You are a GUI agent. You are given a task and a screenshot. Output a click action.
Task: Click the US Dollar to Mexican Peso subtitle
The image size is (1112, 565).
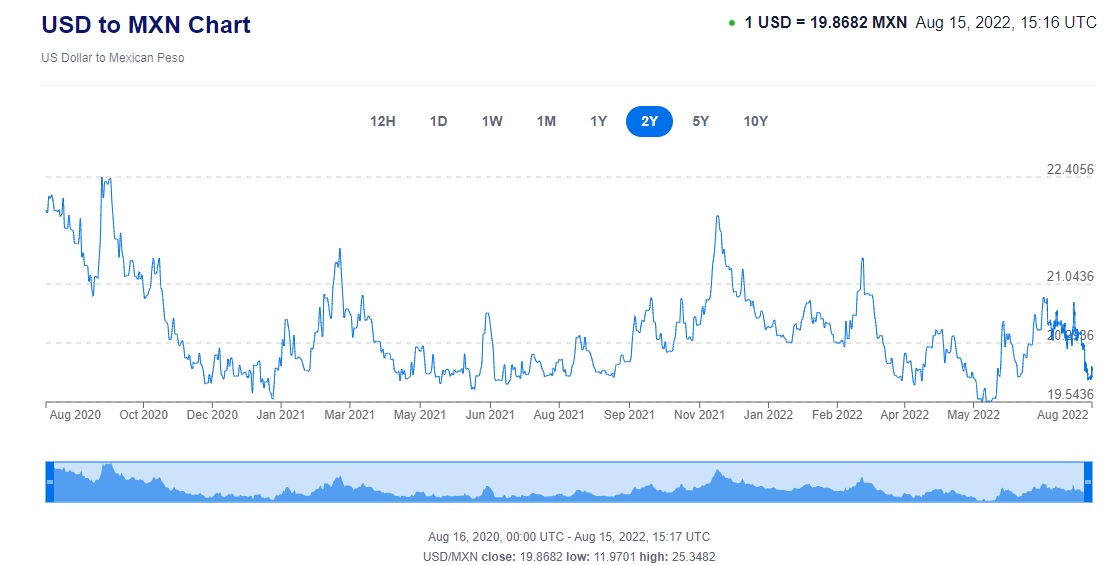[x=113, y=58]
